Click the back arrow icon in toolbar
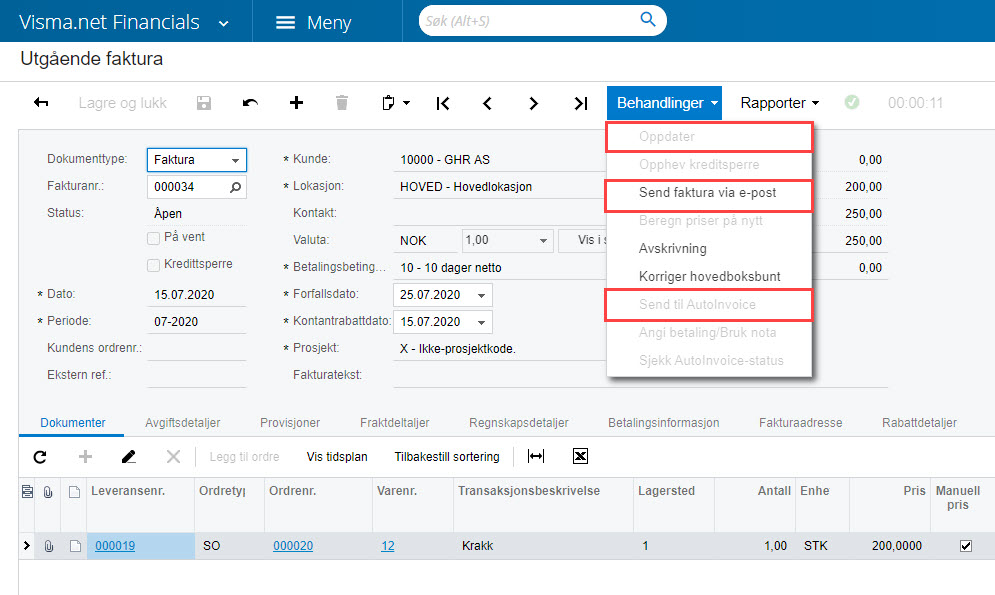 click(x=41, y=103)
